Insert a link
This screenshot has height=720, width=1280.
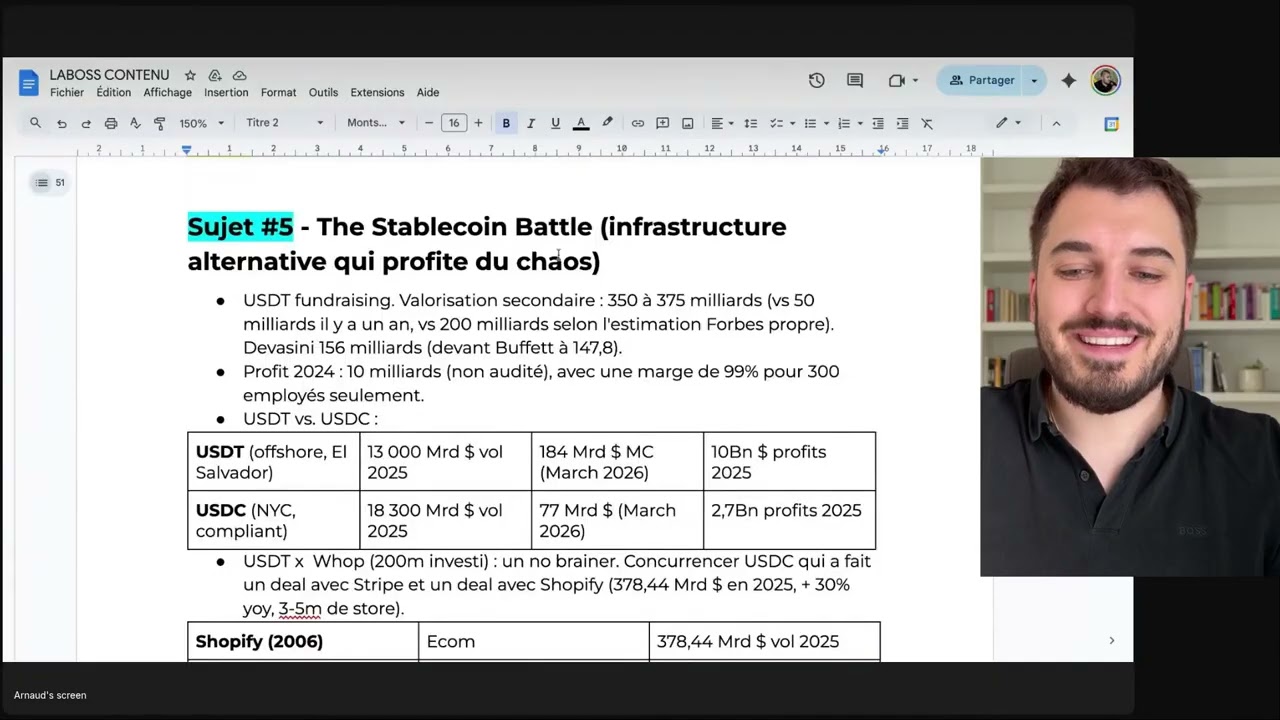638,123
